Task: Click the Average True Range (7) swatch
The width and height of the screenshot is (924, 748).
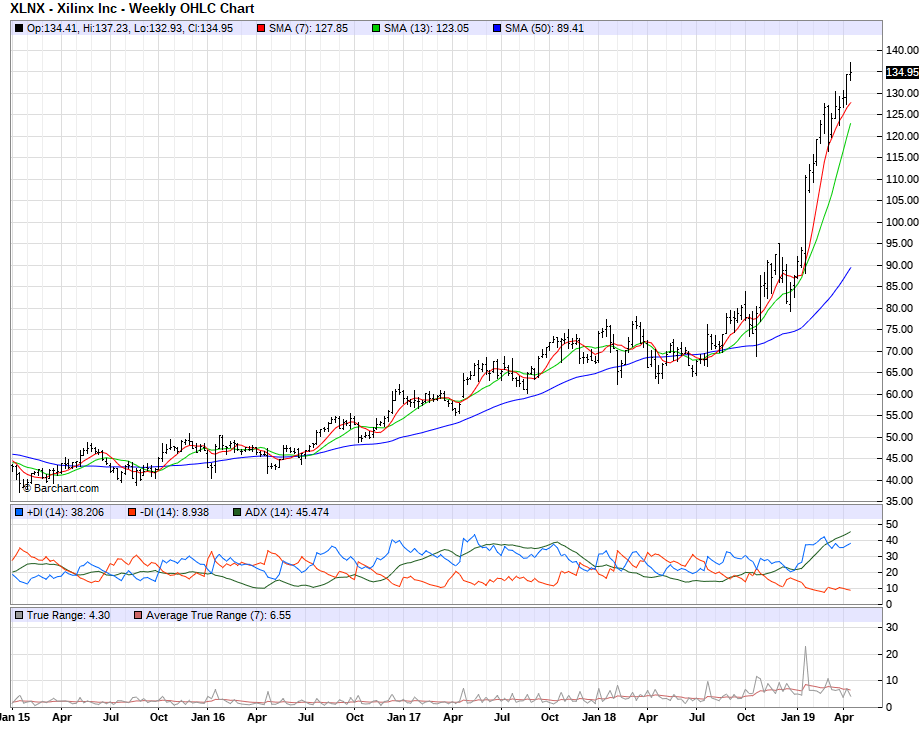Action: (x=138, y=615)
